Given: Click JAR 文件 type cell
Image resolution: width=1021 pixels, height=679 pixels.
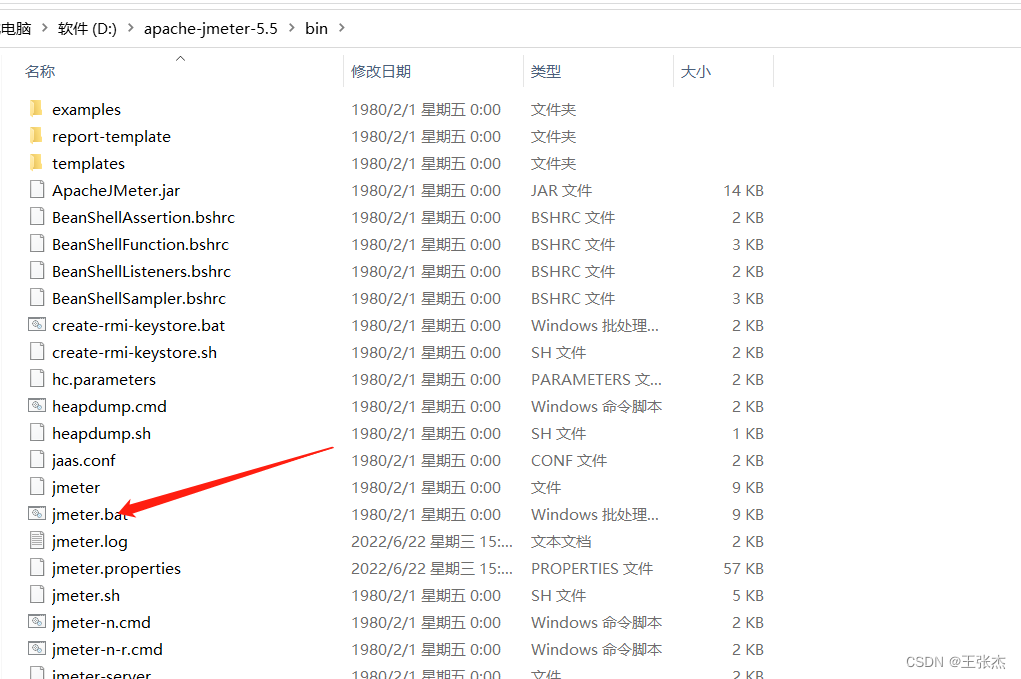Looking at the screenshot, I should pyautogui.click(x=561, y=190).
